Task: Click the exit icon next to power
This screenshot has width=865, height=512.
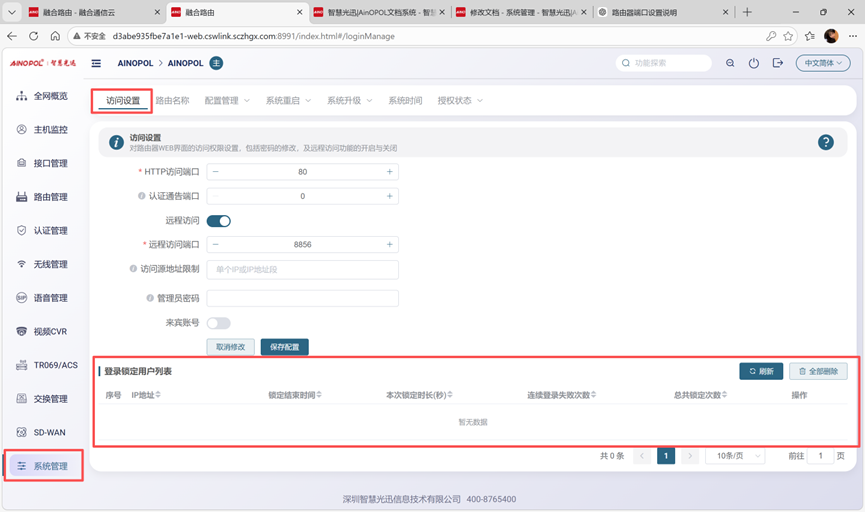Action: pyautogui.click(x=778, y=63)
